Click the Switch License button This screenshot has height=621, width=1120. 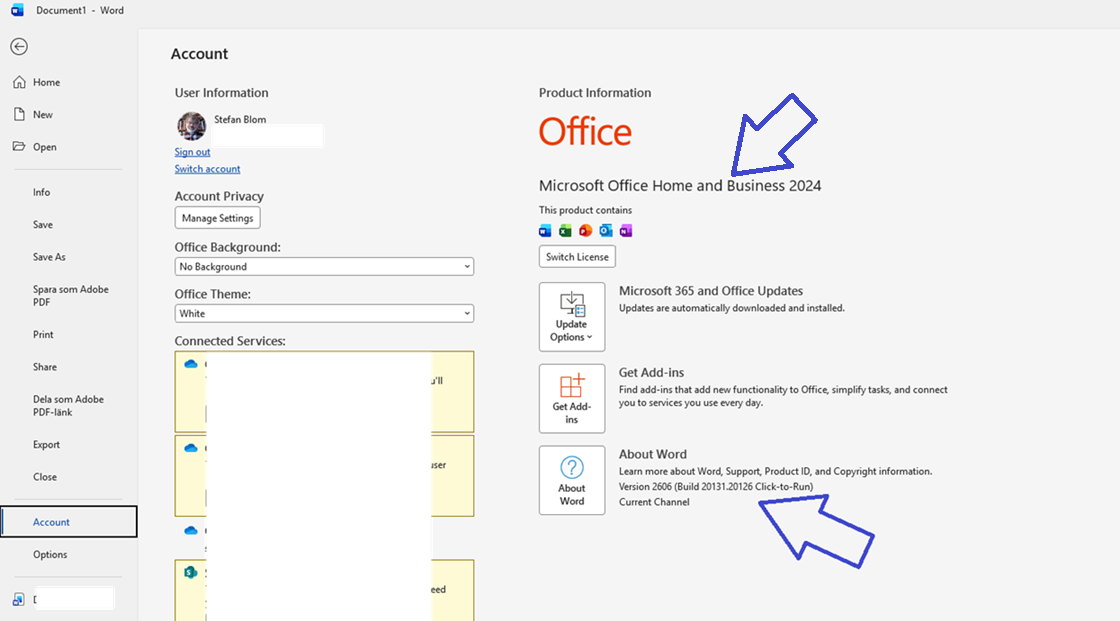577,257
